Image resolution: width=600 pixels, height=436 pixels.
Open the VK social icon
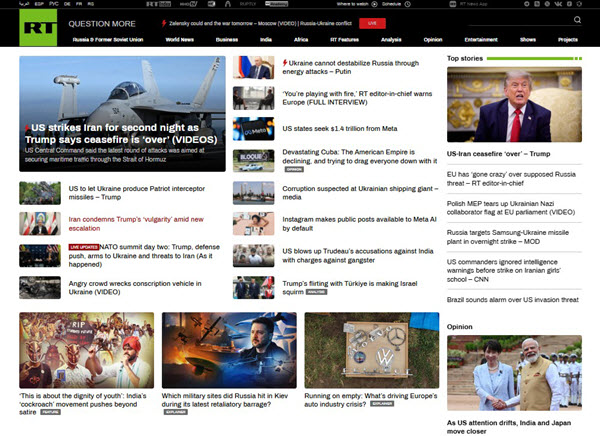tap(558, 4)
